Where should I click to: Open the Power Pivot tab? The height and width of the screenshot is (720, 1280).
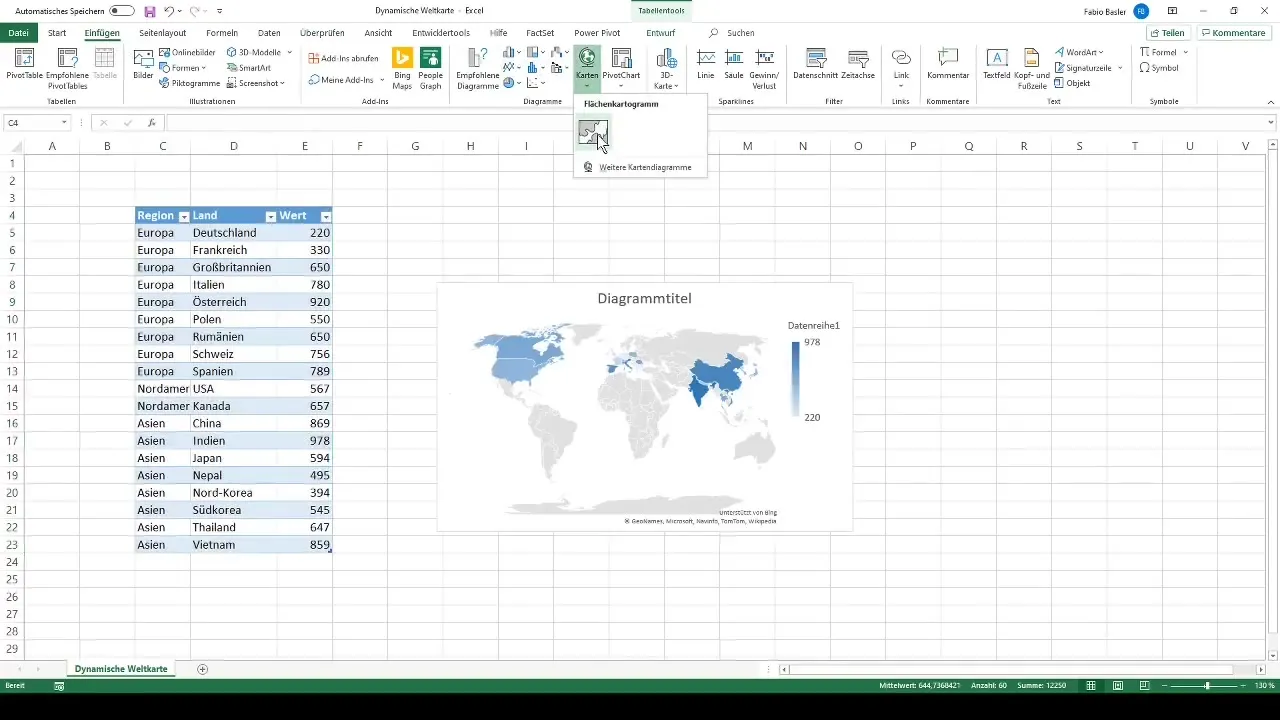point(597,33)
